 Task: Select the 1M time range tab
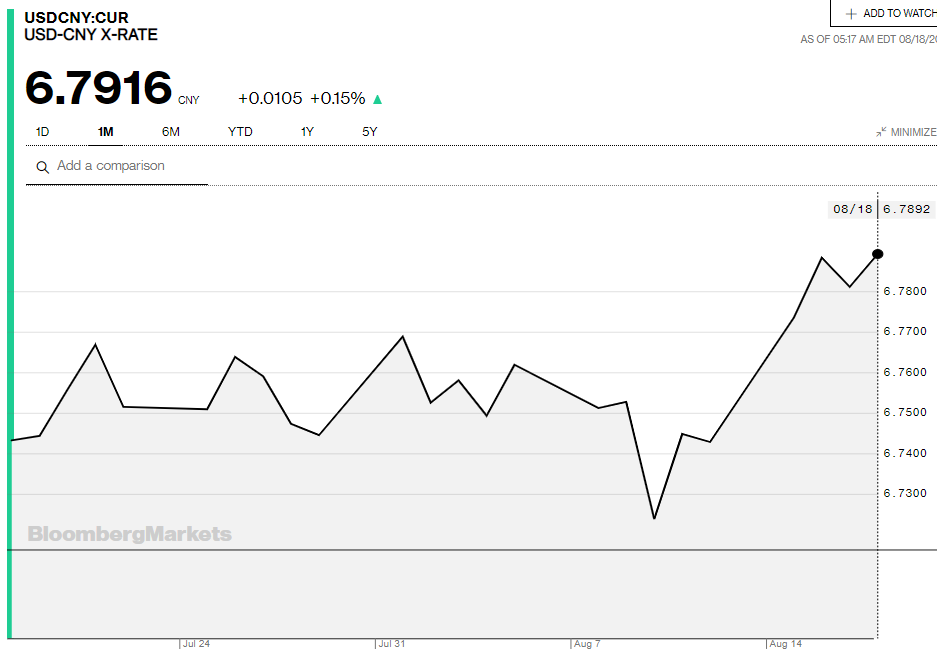pos(105,132)
